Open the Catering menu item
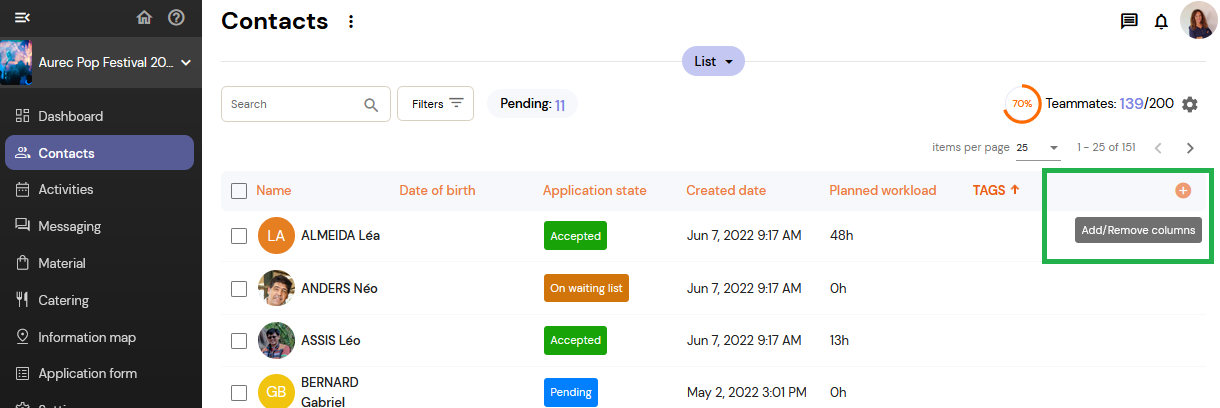The height and width of the screenshot is (408, 1220). pyautogui.click(x=99, y=300)
